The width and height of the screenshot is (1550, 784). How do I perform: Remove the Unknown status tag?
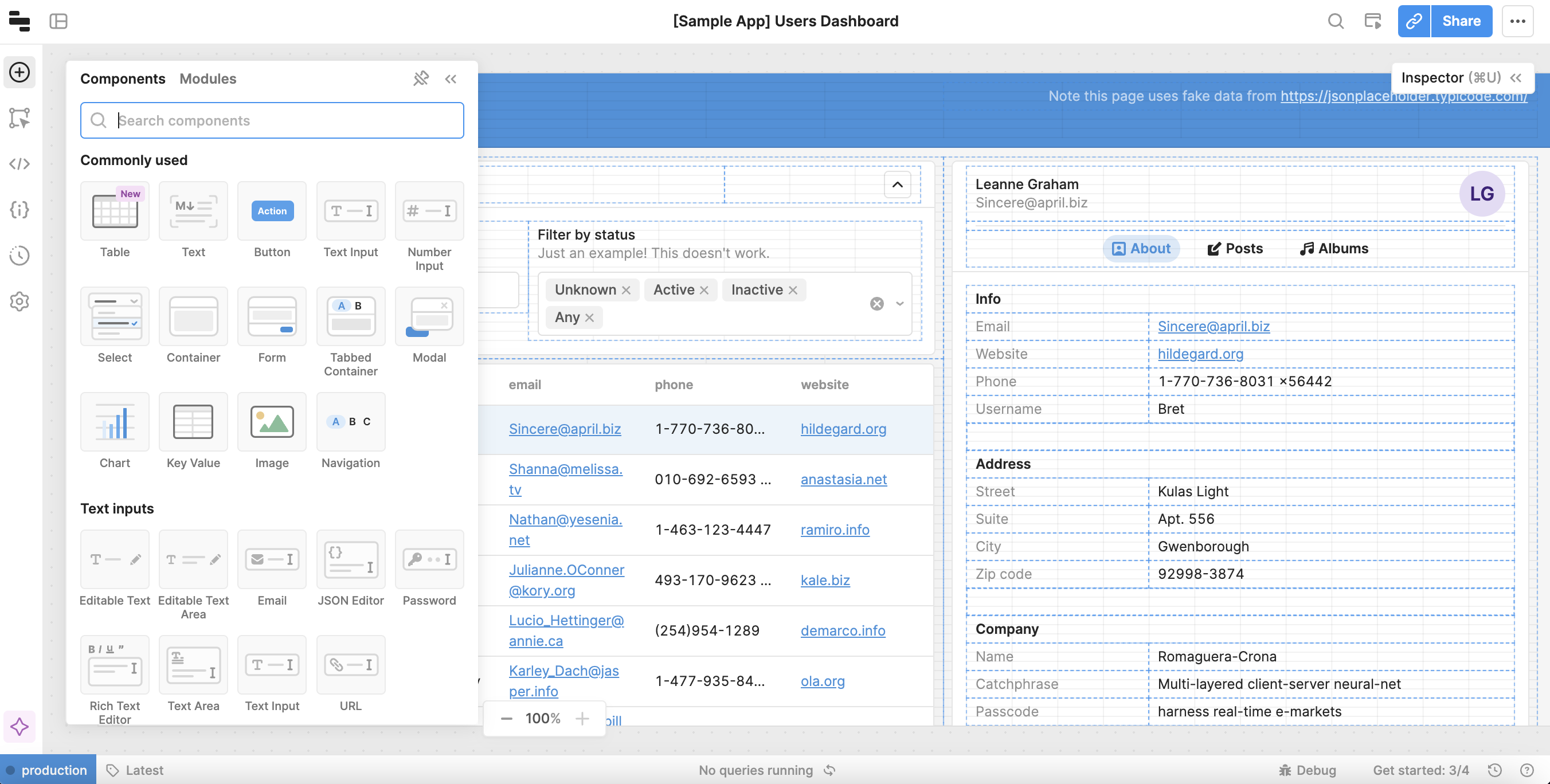626,290
